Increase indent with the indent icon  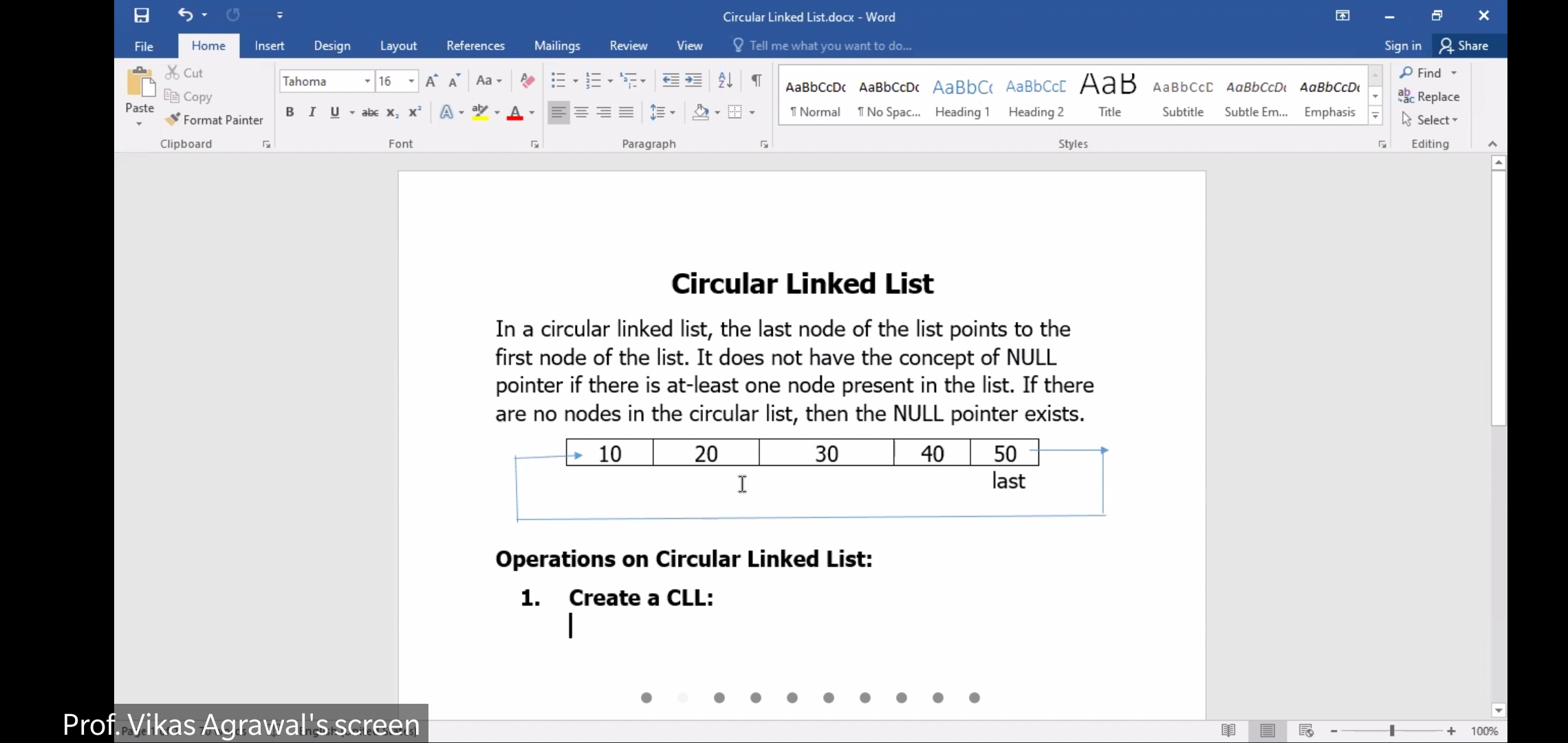click(x=694, y=80)
